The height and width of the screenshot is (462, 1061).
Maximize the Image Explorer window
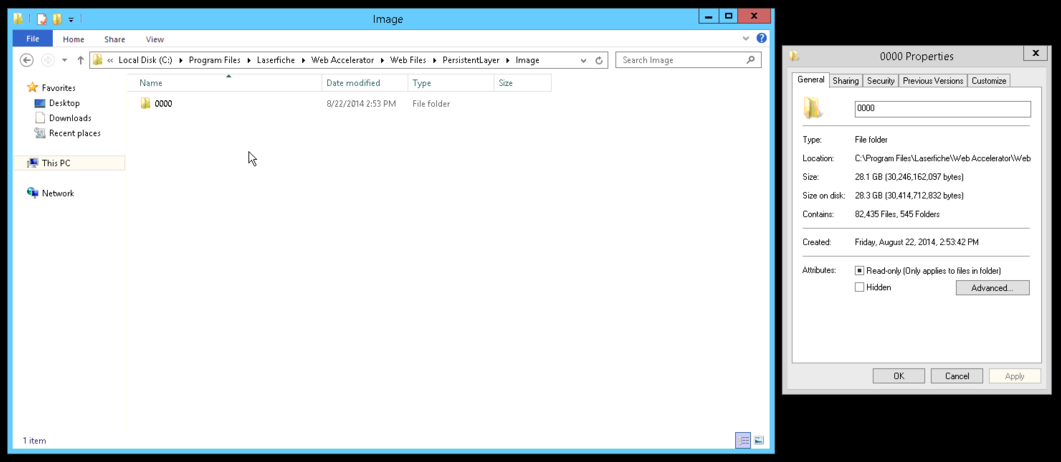[728, 16]
